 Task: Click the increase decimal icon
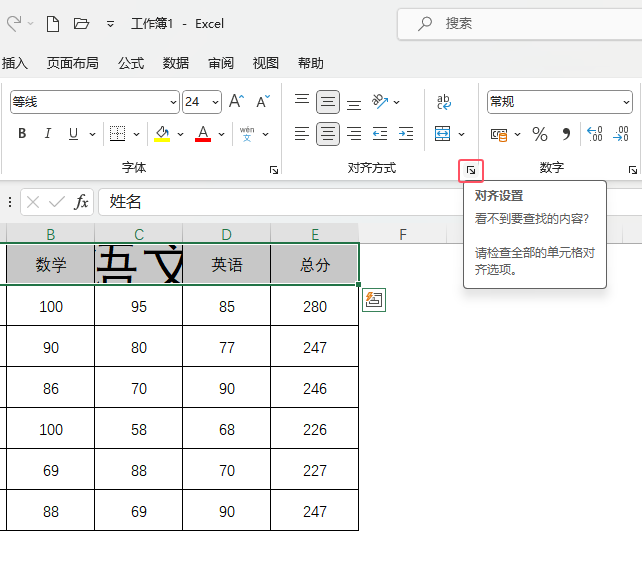tap(595, 134)
